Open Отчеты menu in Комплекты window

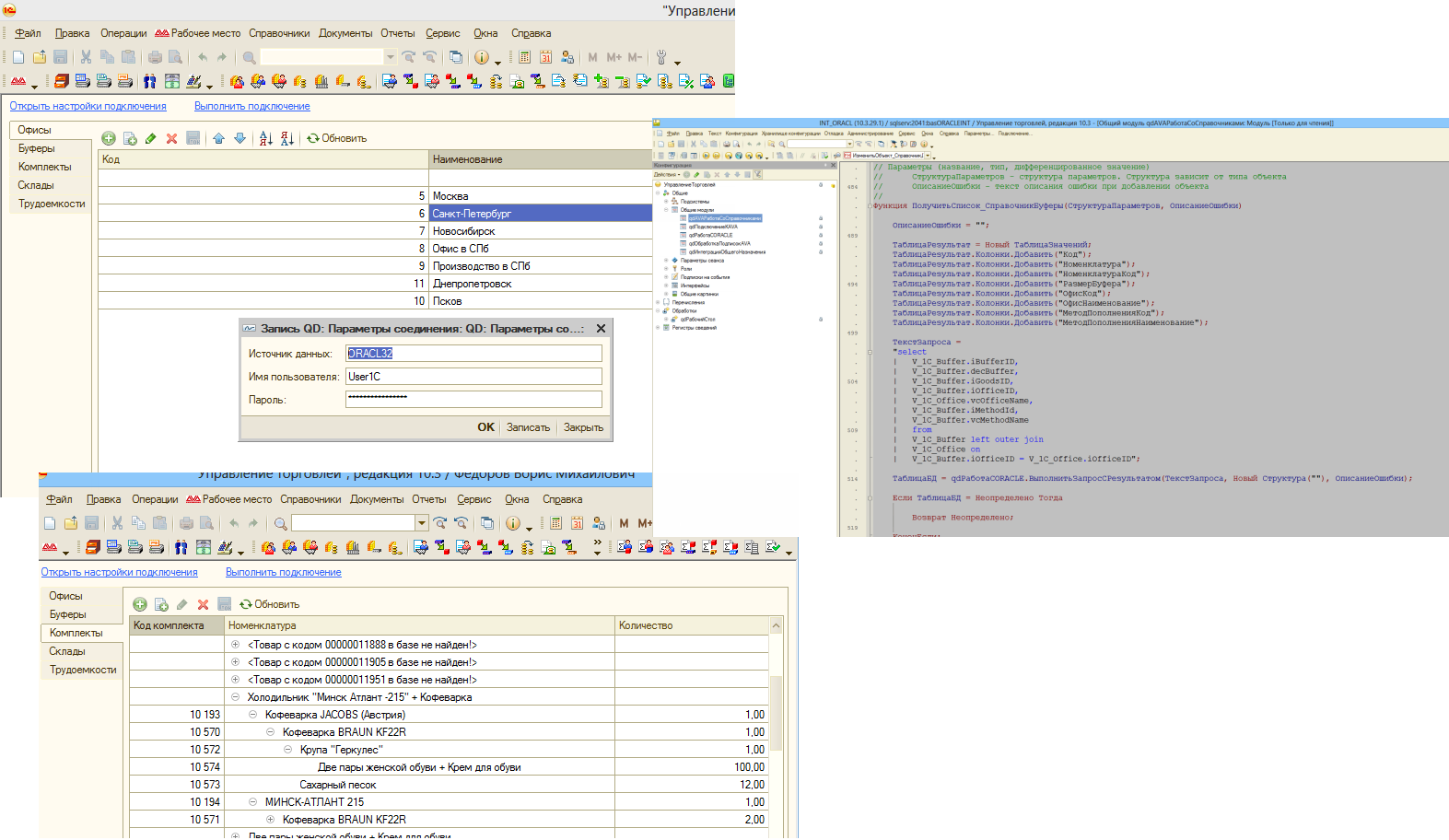coord(429,499)
